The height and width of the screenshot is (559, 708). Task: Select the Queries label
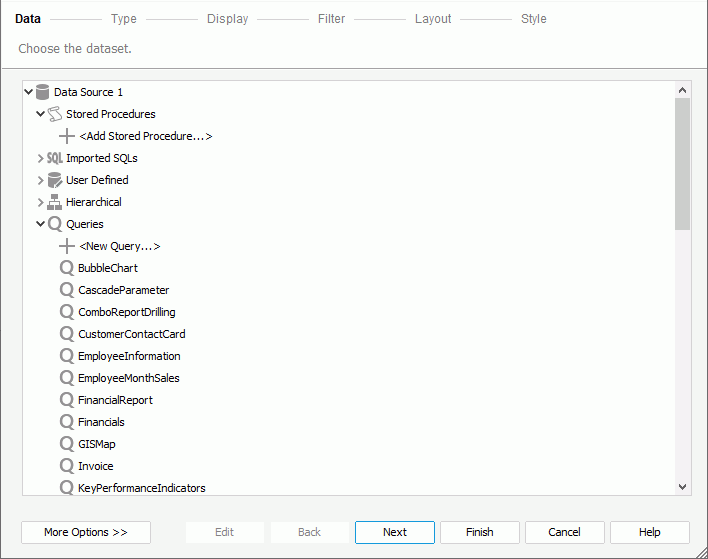click(x=84, y=224)
